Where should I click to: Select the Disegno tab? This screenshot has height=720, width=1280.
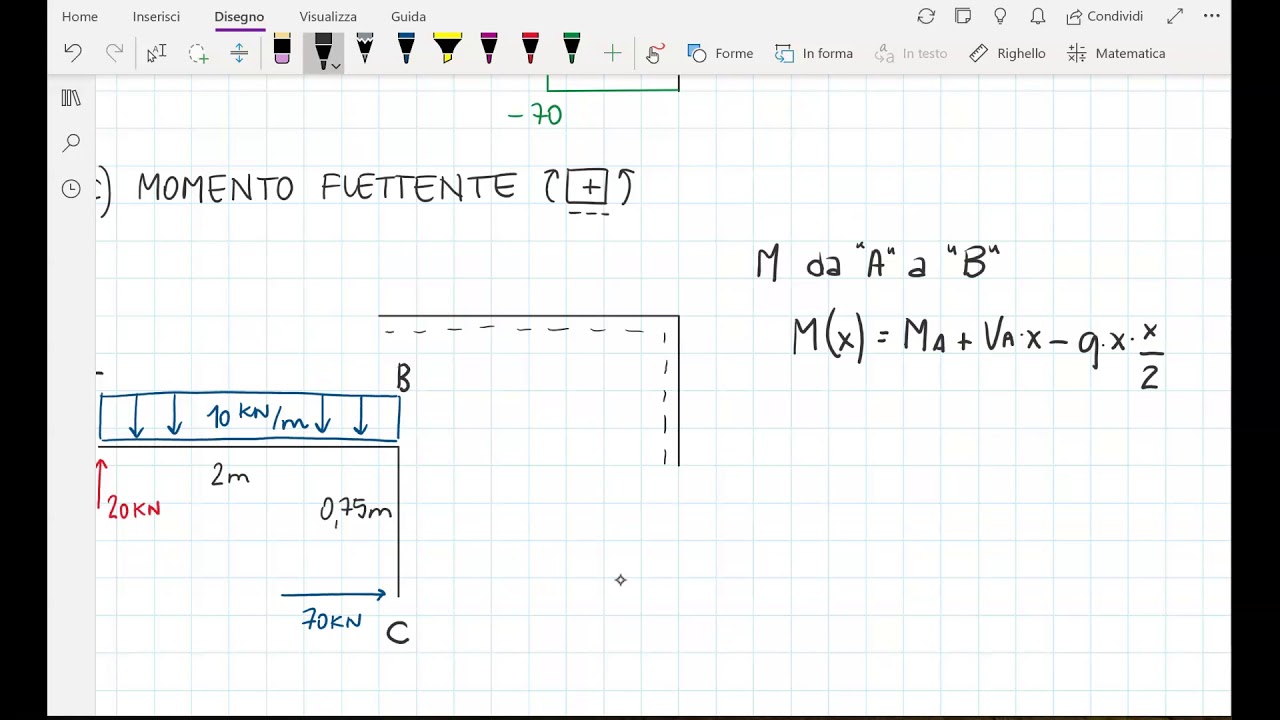point(239,16)
